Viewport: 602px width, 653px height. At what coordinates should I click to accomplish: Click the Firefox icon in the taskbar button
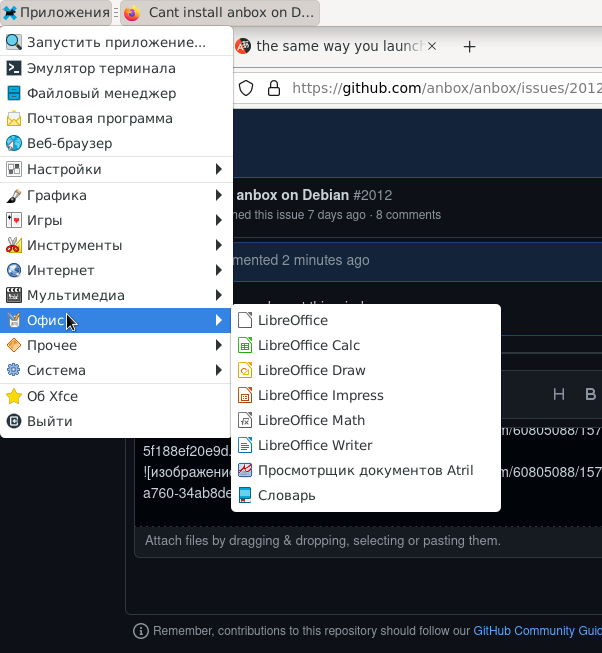click(132, 13)
